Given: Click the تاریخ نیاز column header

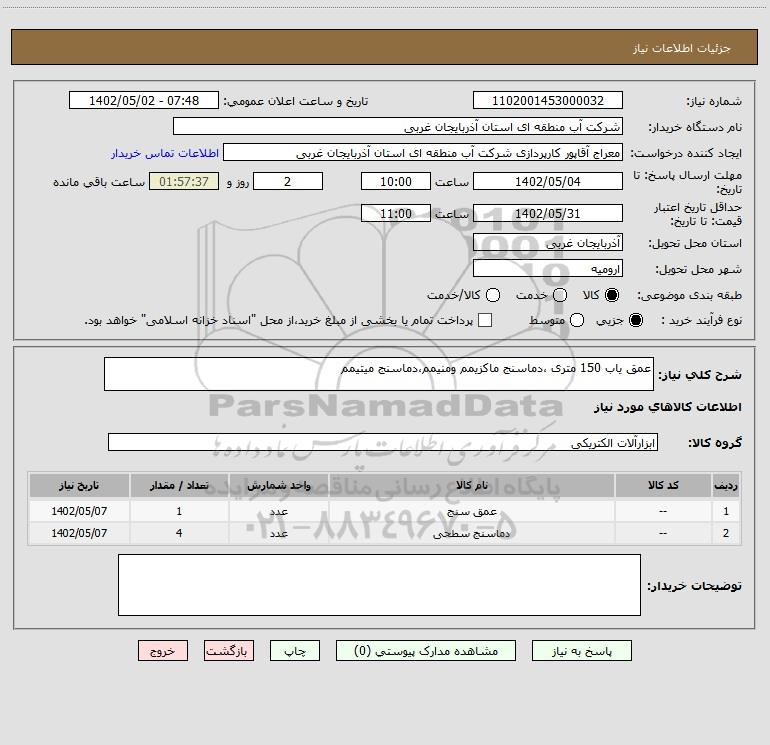Looking at the screenshot, I should click(x=79, y=485).
